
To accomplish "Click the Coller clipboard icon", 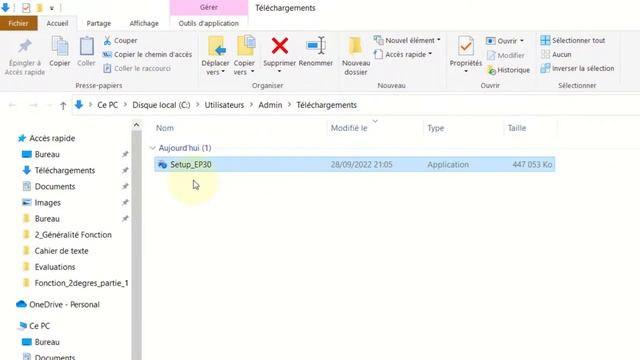I will [86, 46].
